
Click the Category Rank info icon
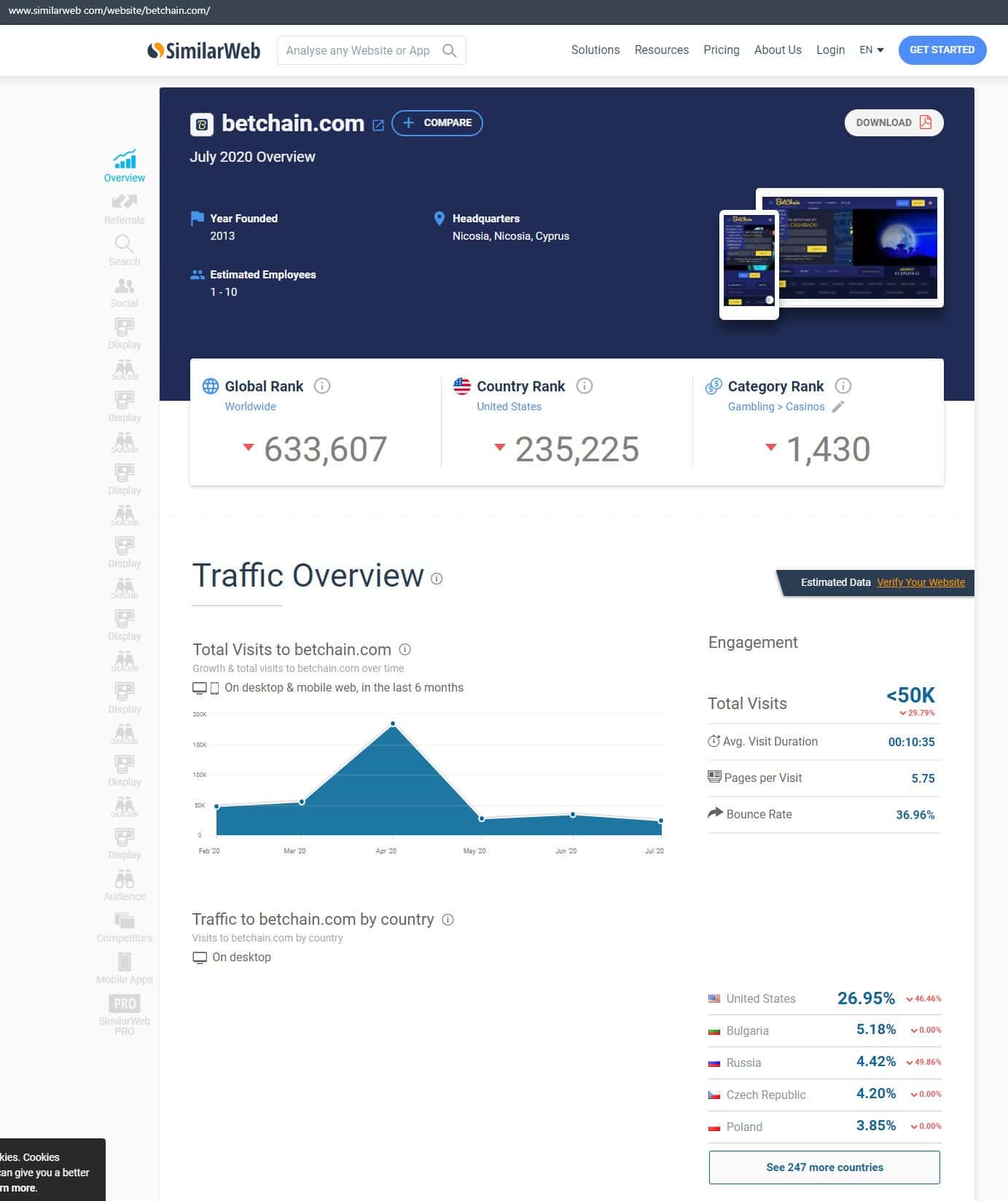[843, 386]
